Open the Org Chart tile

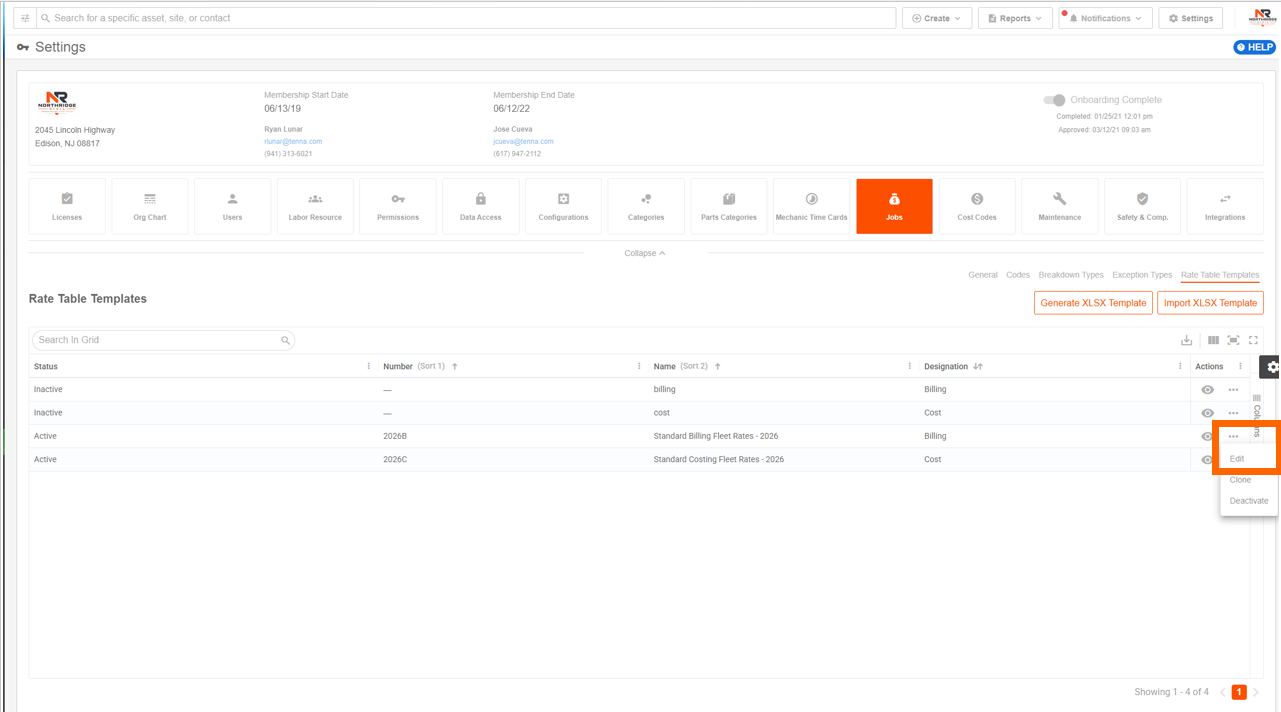pos(150,206)
